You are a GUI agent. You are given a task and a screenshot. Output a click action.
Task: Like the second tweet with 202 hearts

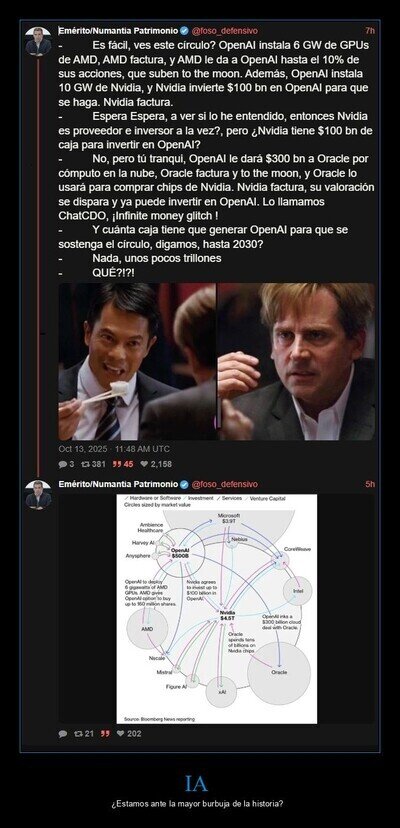tap(120, 733)
